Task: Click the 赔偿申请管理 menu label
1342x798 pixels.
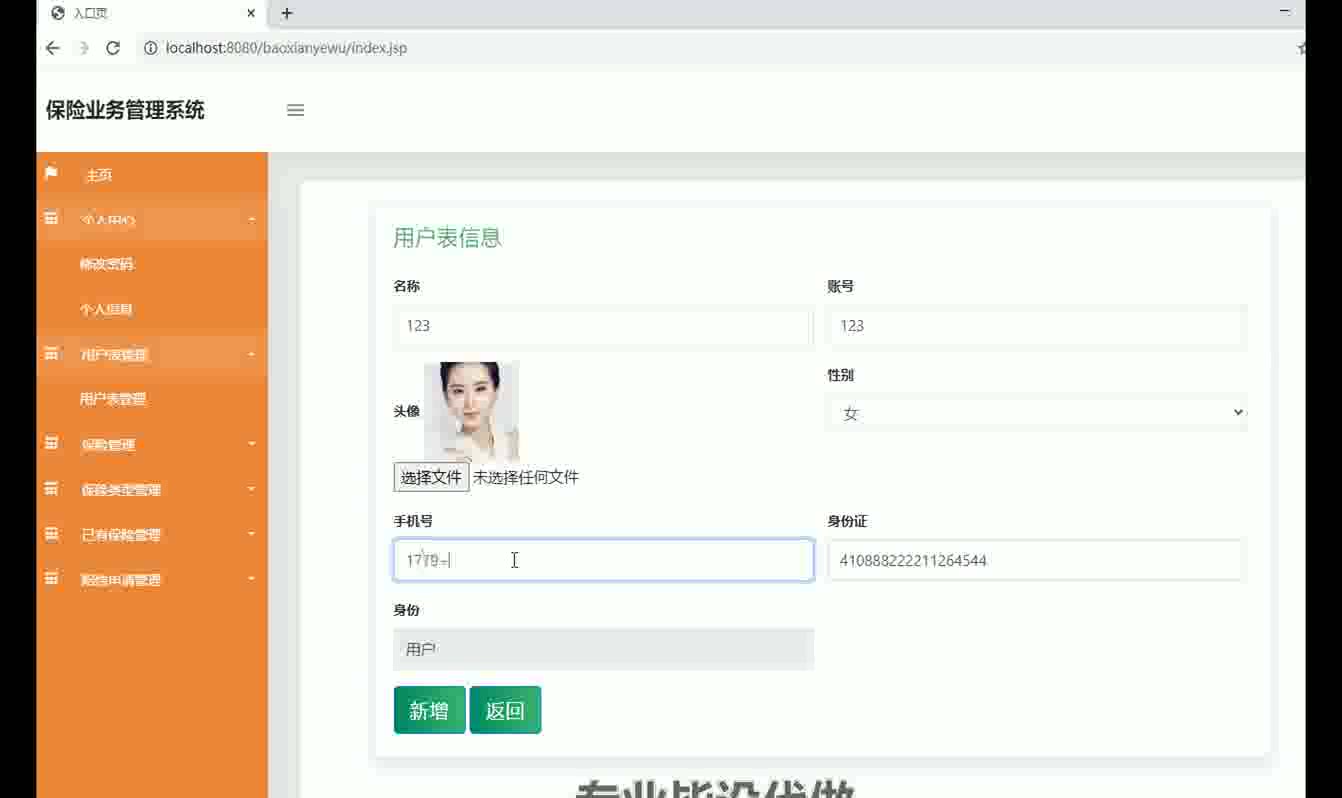Action: 120,579
